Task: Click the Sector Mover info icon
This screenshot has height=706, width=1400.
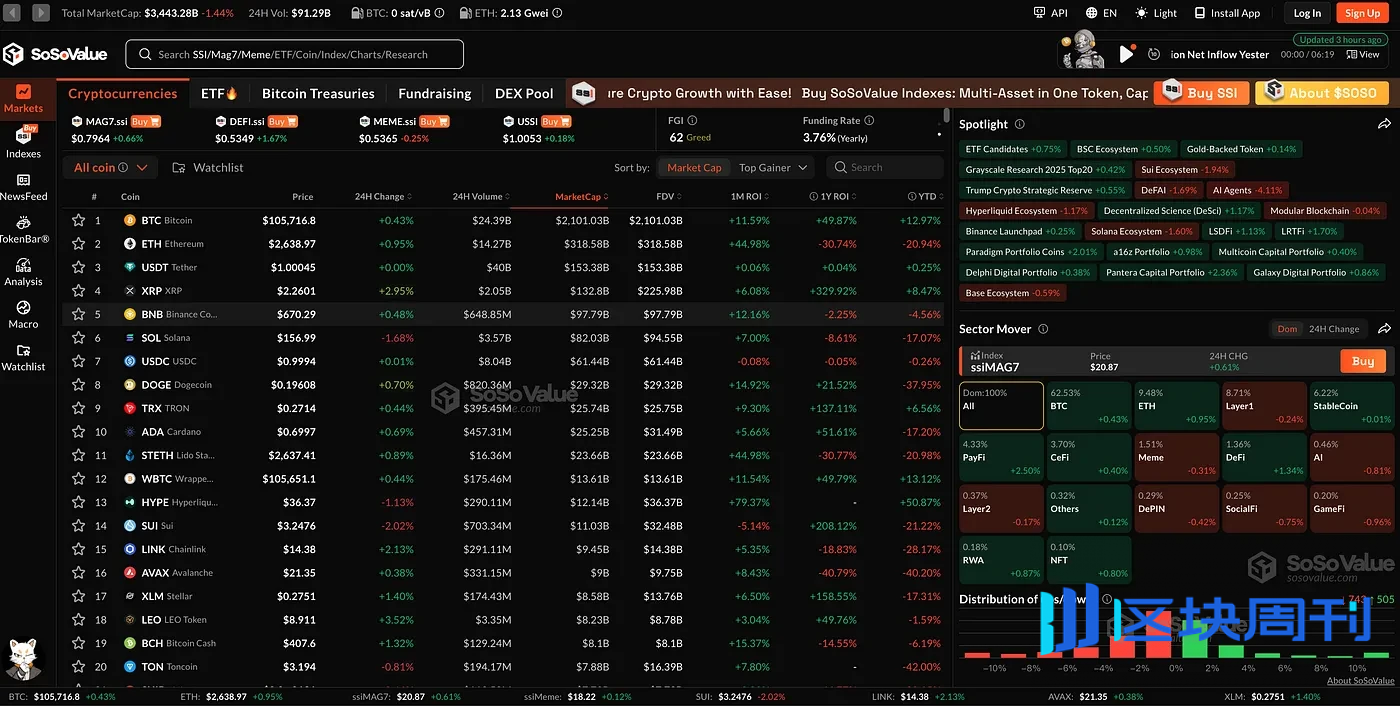Action: tap(1043, 329)
